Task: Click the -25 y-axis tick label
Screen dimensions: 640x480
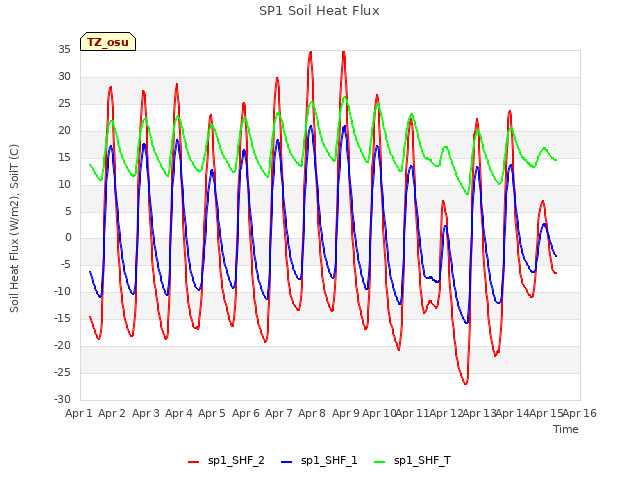Action: [x=63, y=372]
